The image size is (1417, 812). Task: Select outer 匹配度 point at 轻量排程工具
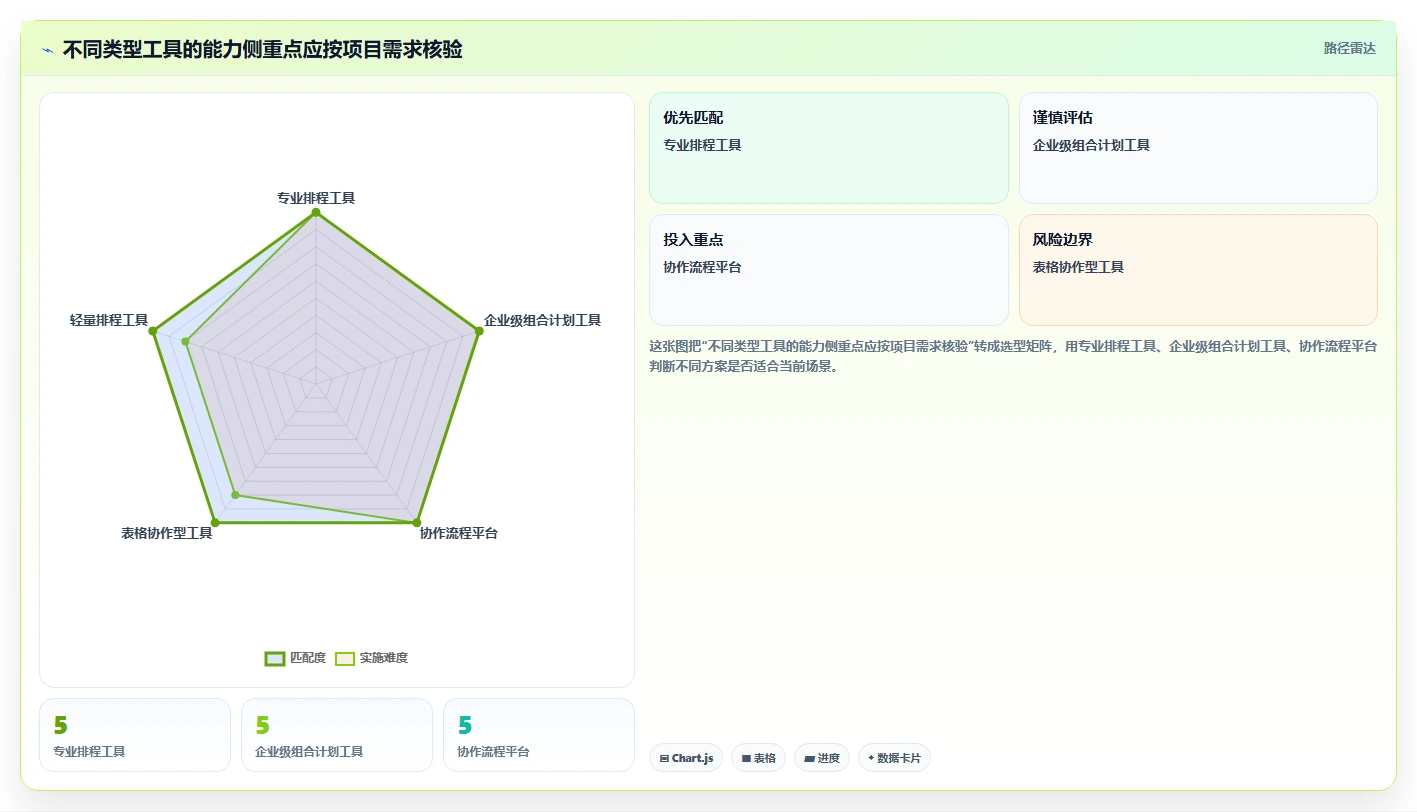[154, 331]
